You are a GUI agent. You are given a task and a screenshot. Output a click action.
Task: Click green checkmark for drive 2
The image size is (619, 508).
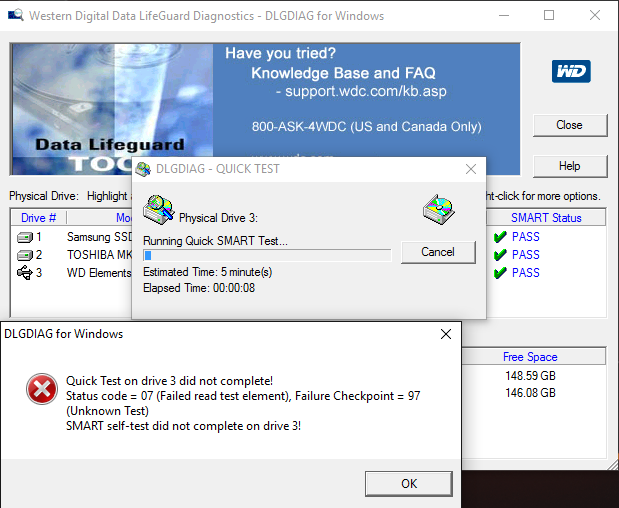(500, 255)
